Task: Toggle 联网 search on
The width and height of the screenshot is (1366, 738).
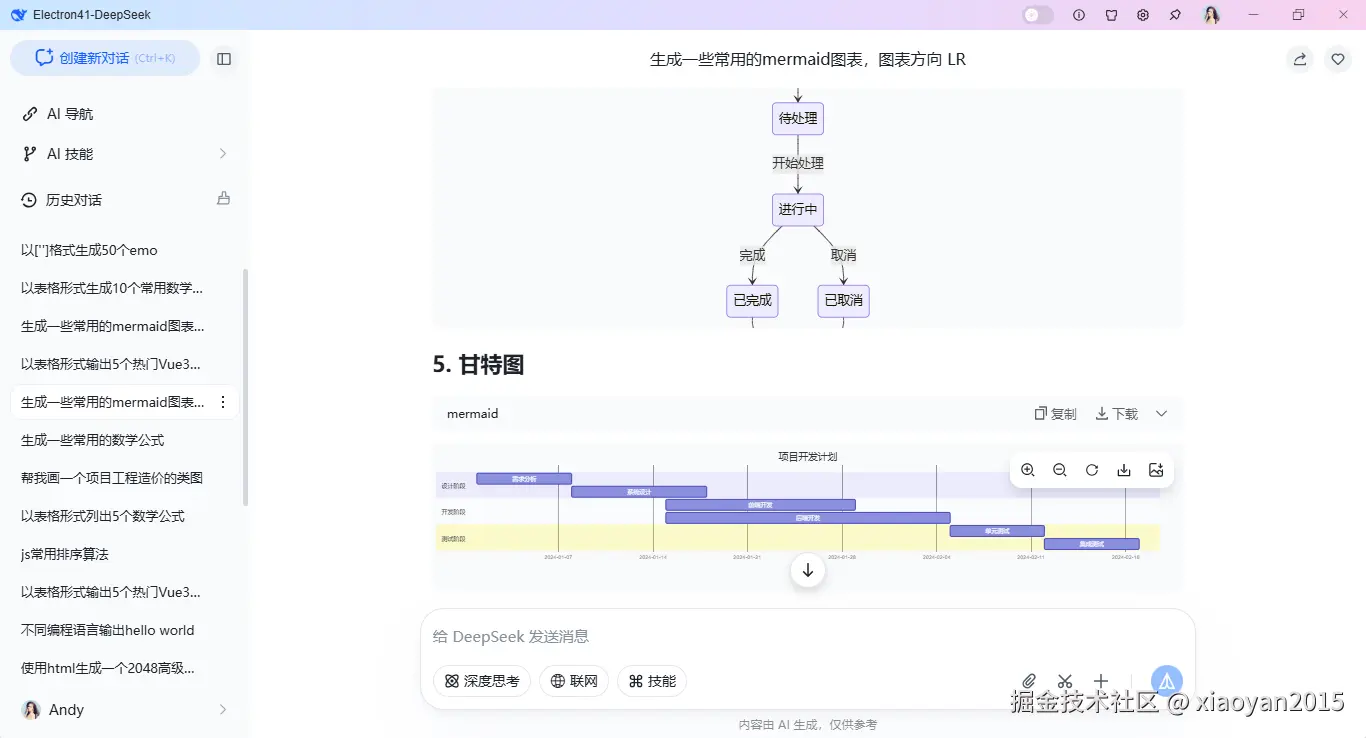Action: click(x=574, y=681)
